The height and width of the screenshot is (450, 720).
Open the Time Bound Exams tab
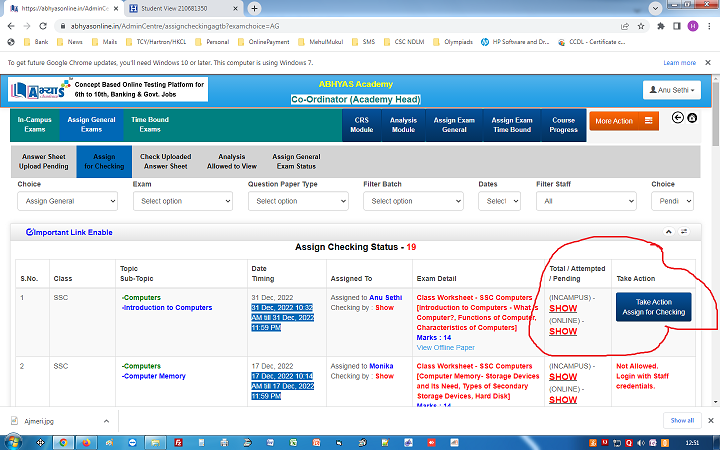click(150, 124)
